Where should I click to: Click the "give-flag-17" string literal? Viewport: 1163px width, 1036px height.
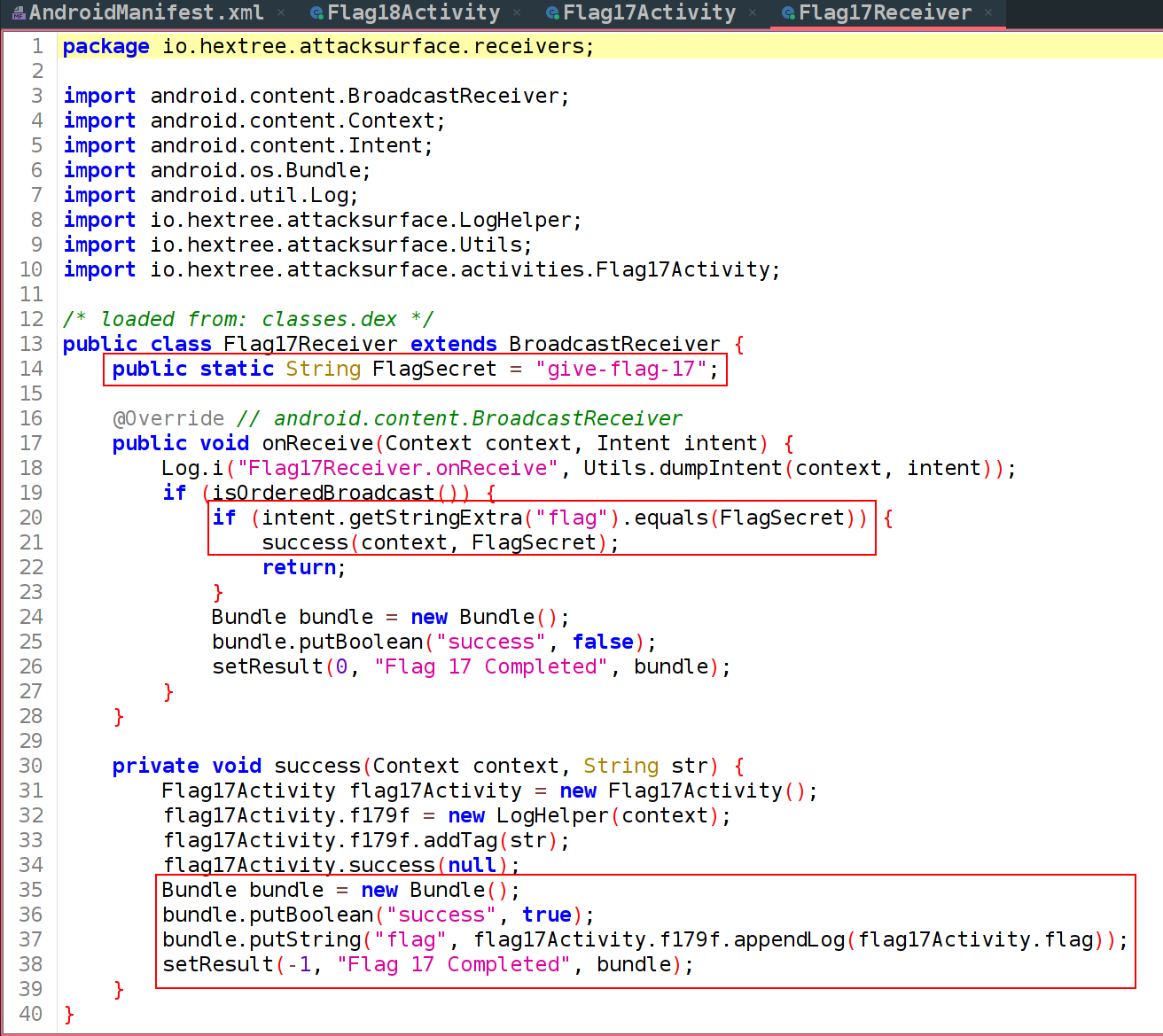coord(621,369)
